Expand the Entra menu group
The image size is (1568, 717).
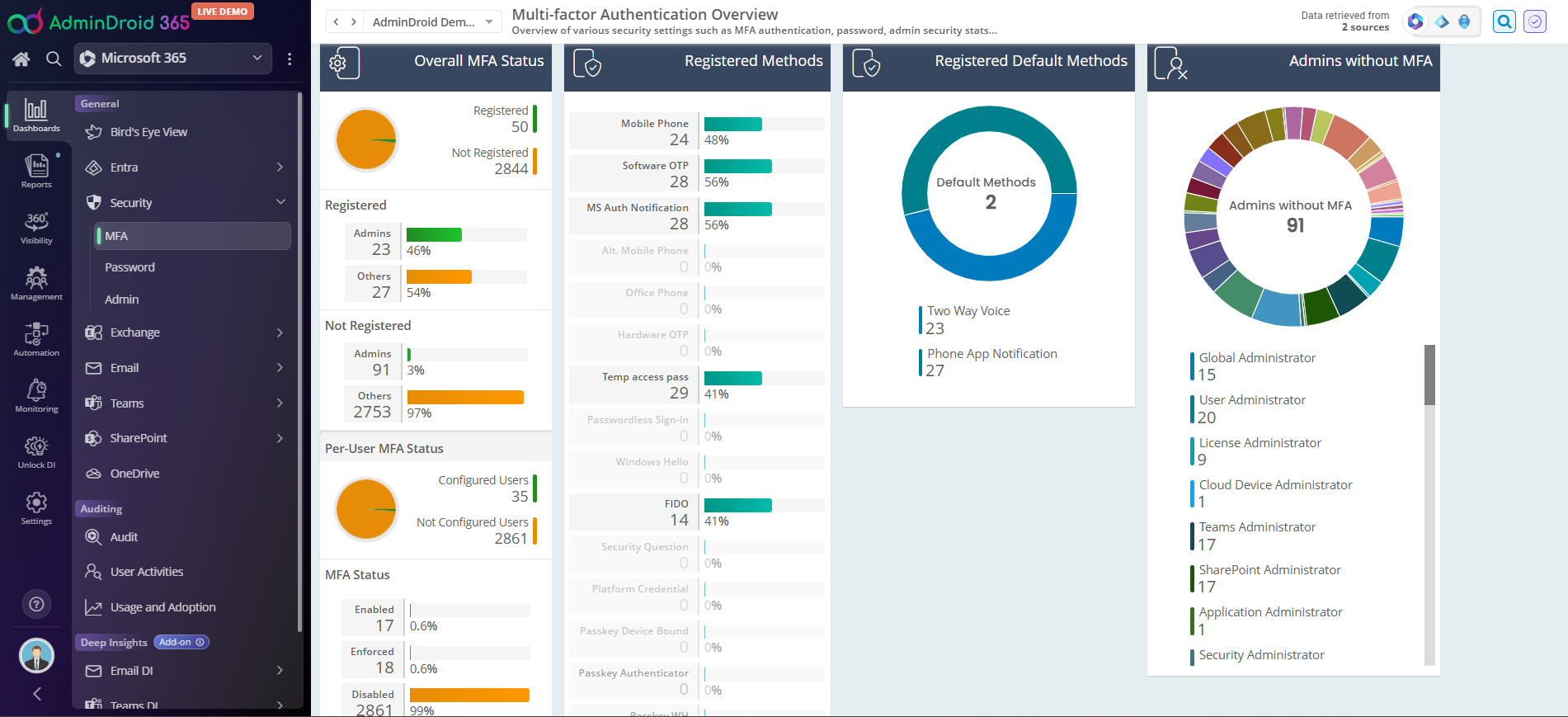tap(186, 167)
